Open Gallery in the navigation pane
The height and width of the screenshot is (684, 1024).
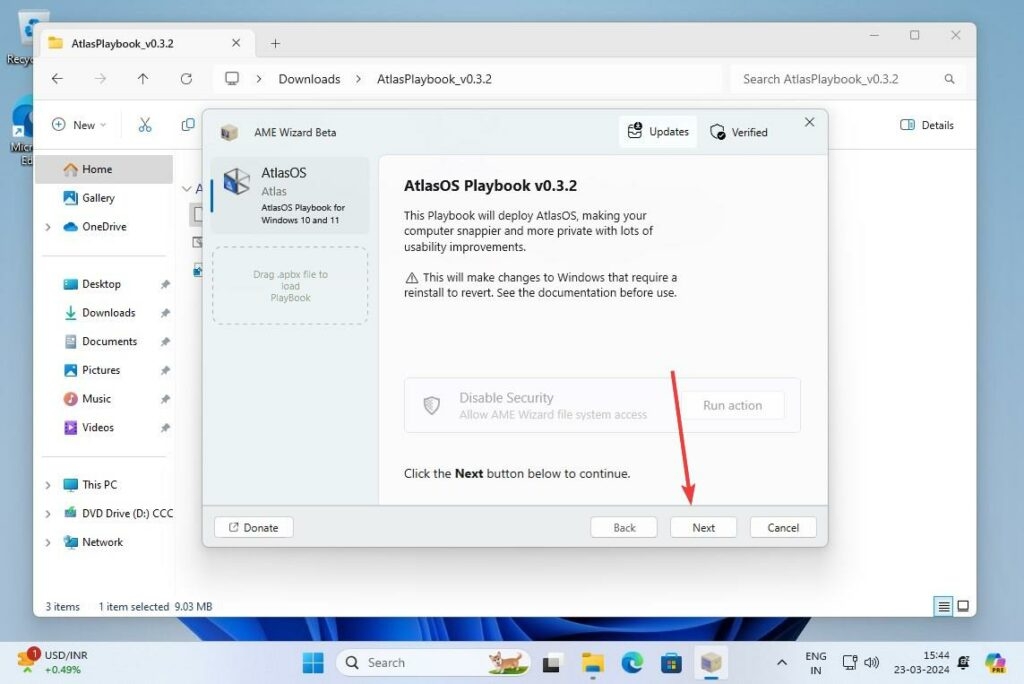98,198
